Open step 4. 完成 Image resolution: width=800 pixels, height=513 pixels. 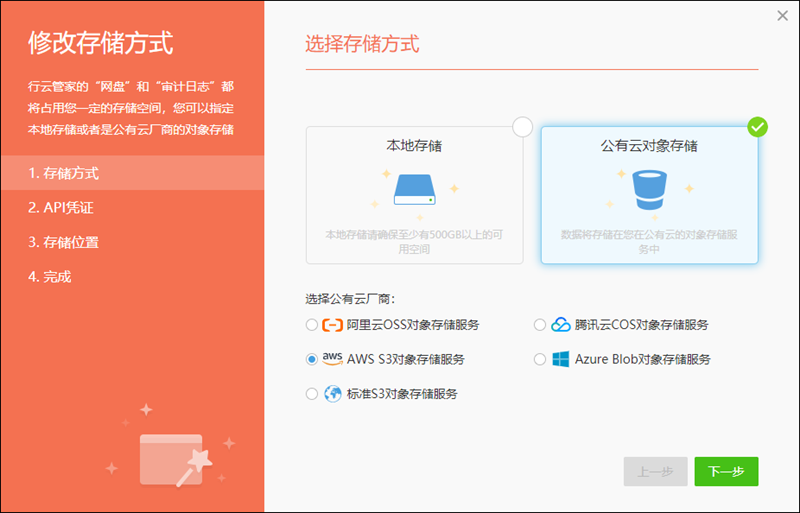pos(50,277)
